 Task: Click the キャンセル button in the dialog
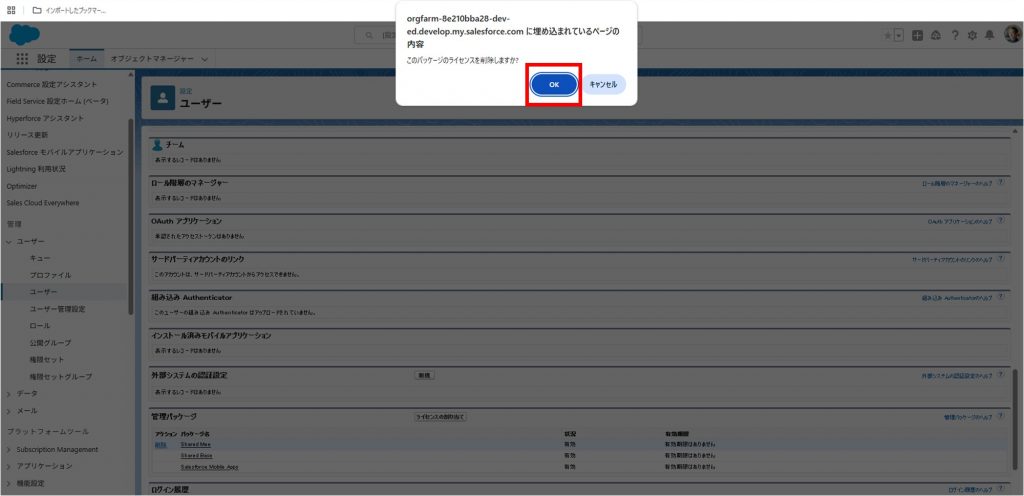(x=603, y=85)
